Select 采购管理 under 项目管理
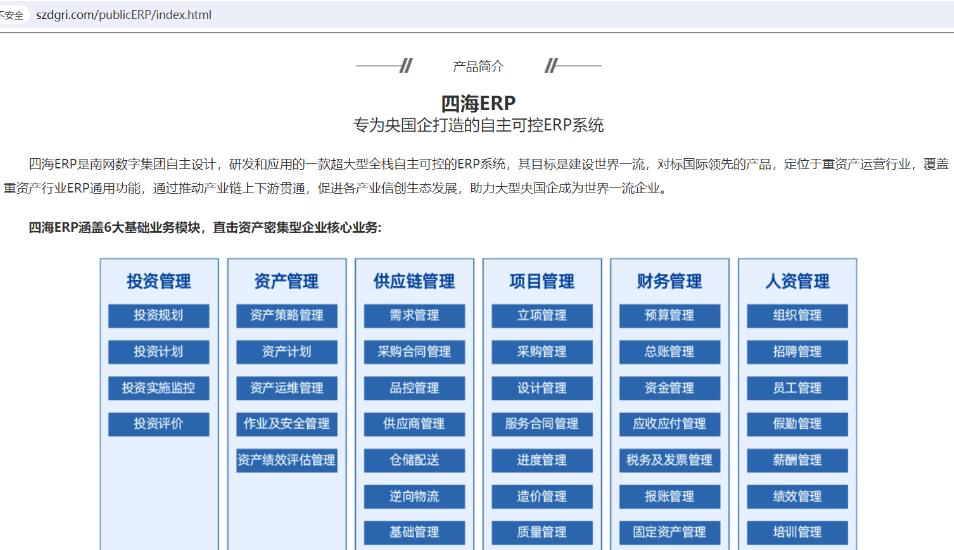954x550 pixels. (542, 352)
